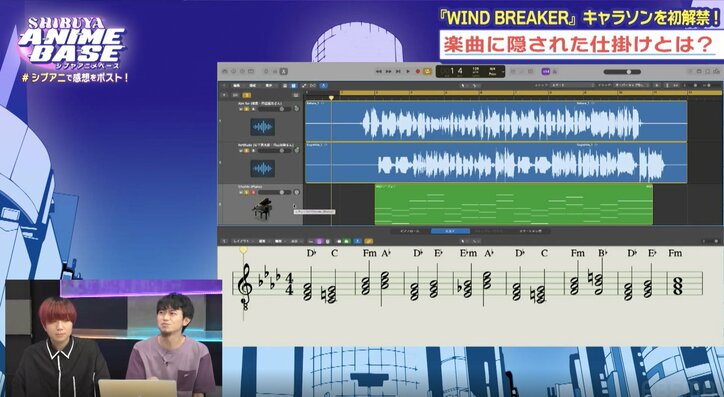Toggle the Toolbar button in the control bar
Image resolution: width=724 pixels, height=397 pixels.
[x=251, y=71]
